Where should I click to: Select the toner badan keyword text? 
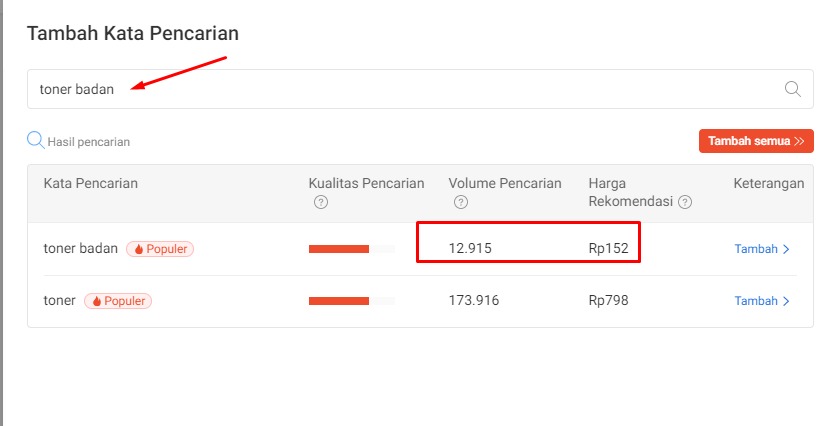tap(81, 249)
